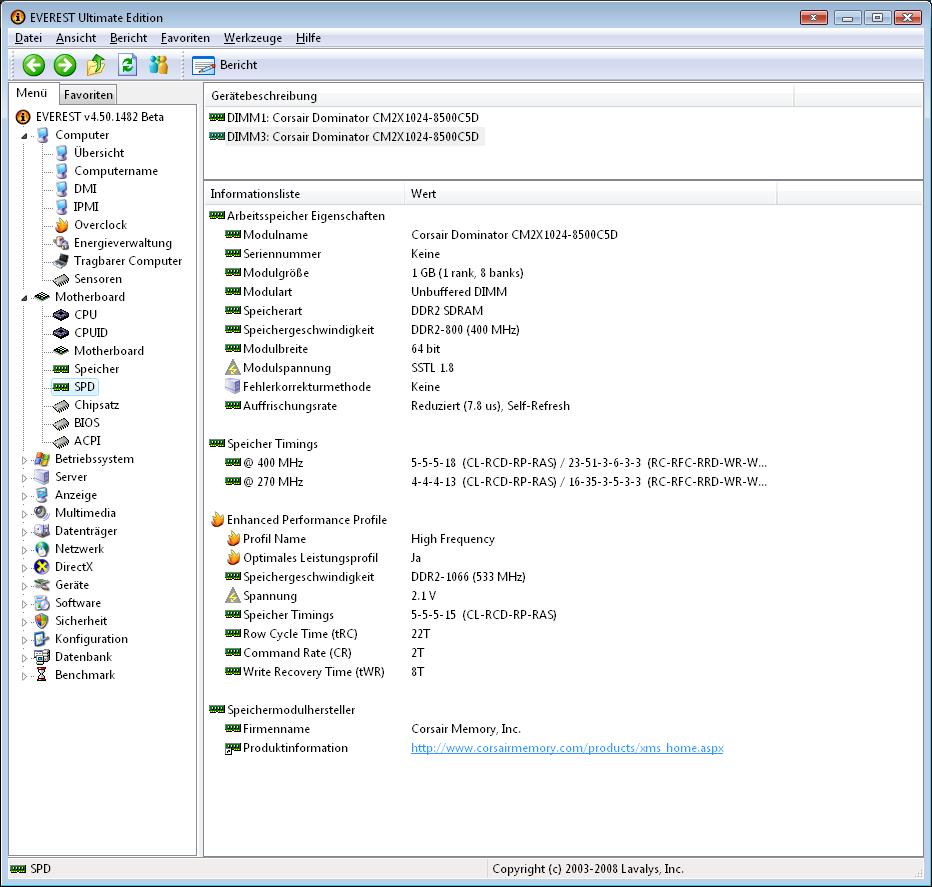The image size is (932, 887).
Task: Open the Werkzeuge menu
Action: pyautogui.click(x=253, y=38)
